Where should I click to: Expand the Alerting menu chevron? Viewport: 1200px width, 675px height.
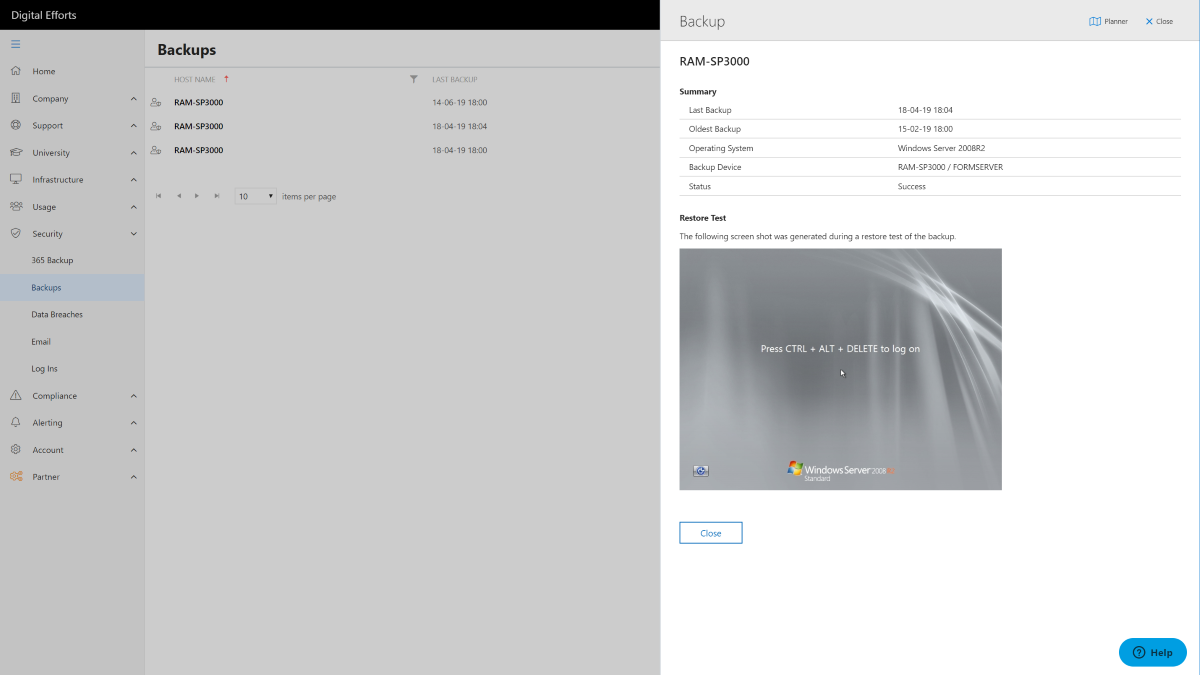coord(134,422)
